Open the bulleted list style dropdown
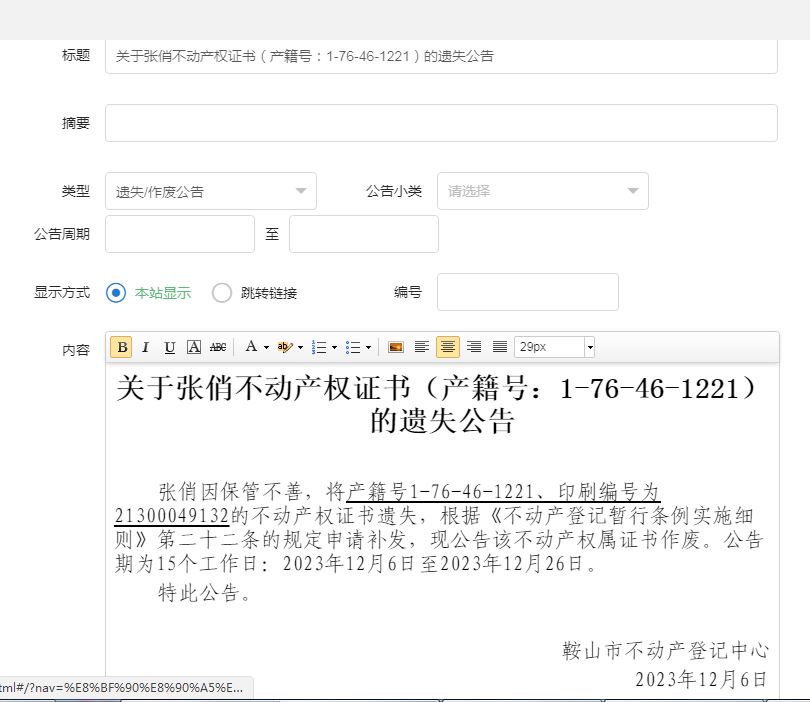Screen dimensions: 810x702 click(368, 347)
